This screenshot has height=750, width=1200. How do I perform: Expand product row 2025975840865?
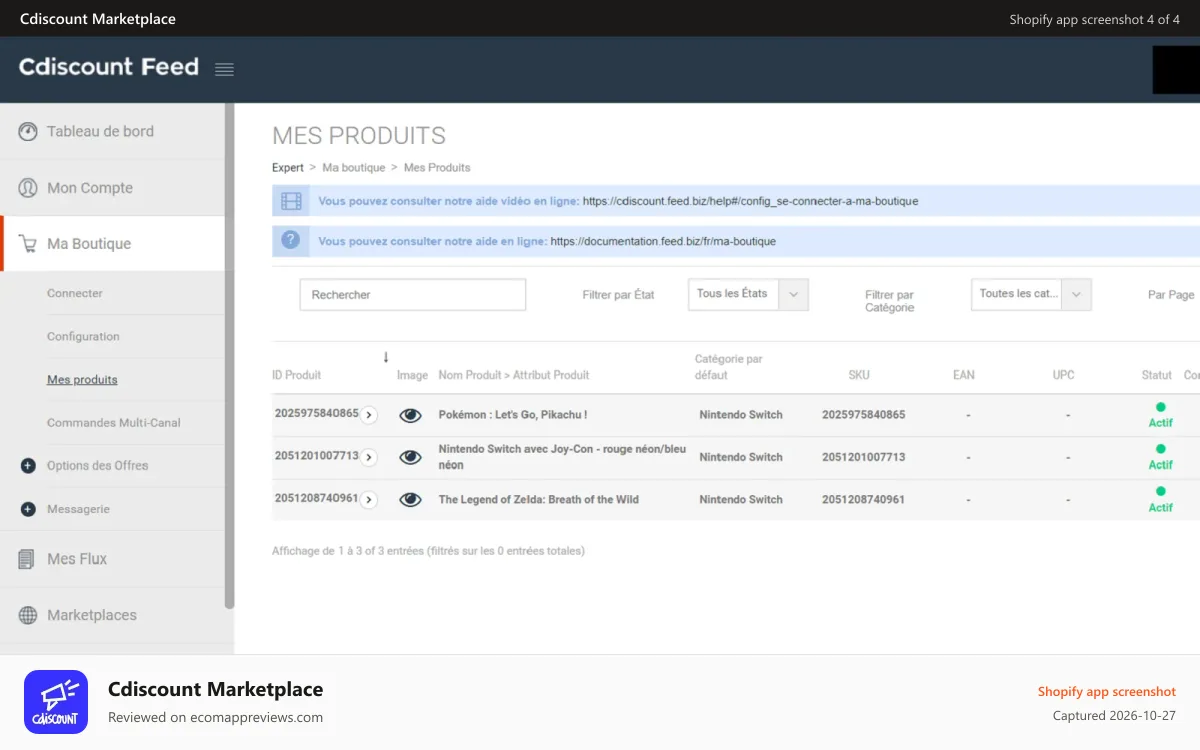click(369, 415)
